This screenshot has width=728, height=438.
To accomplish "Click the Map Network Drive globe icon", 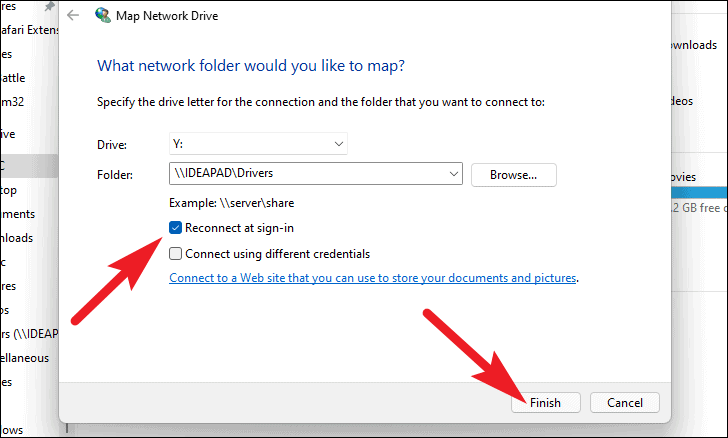I will [103, 15].
